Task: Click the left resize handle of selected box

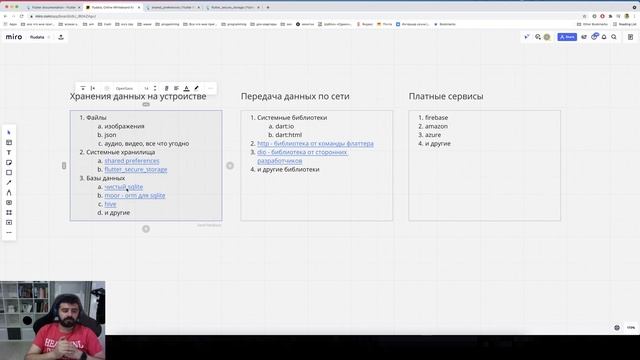Action: 64,166
